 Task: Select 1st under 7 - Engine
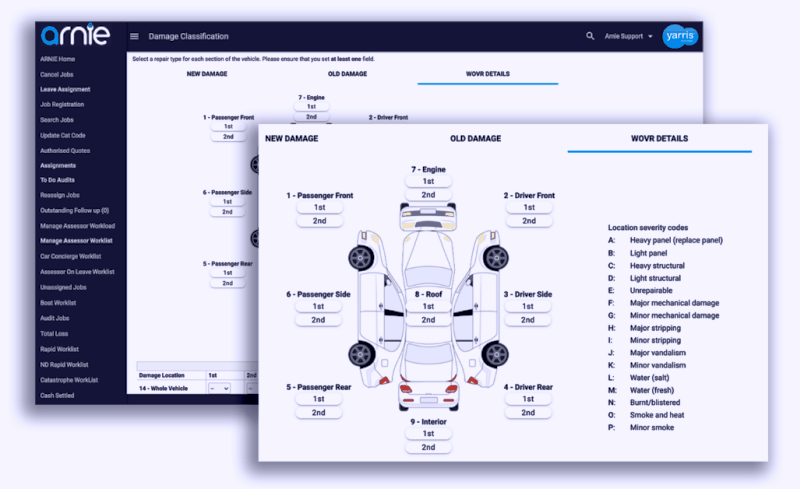(x=428, y=181)
